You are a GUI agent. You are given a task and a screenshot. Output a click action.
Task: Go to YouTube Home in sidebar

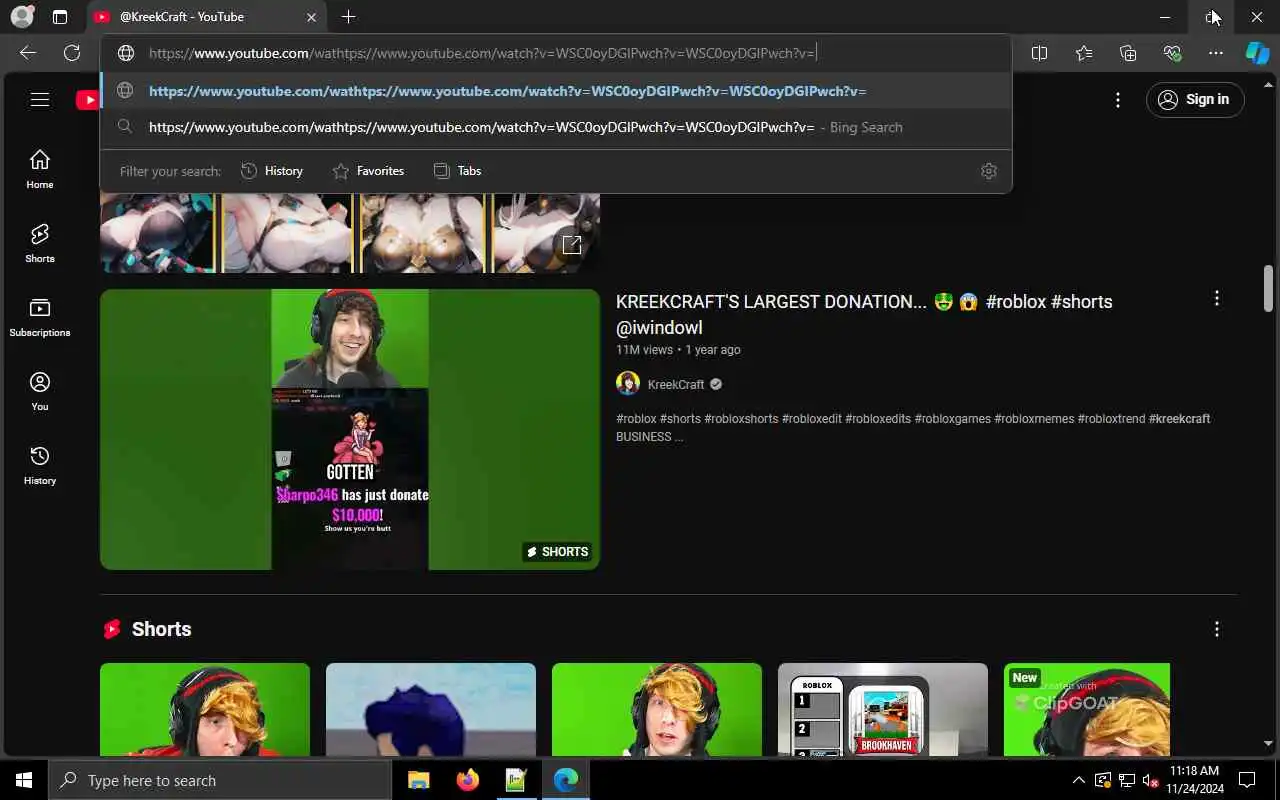pos(40,169)
